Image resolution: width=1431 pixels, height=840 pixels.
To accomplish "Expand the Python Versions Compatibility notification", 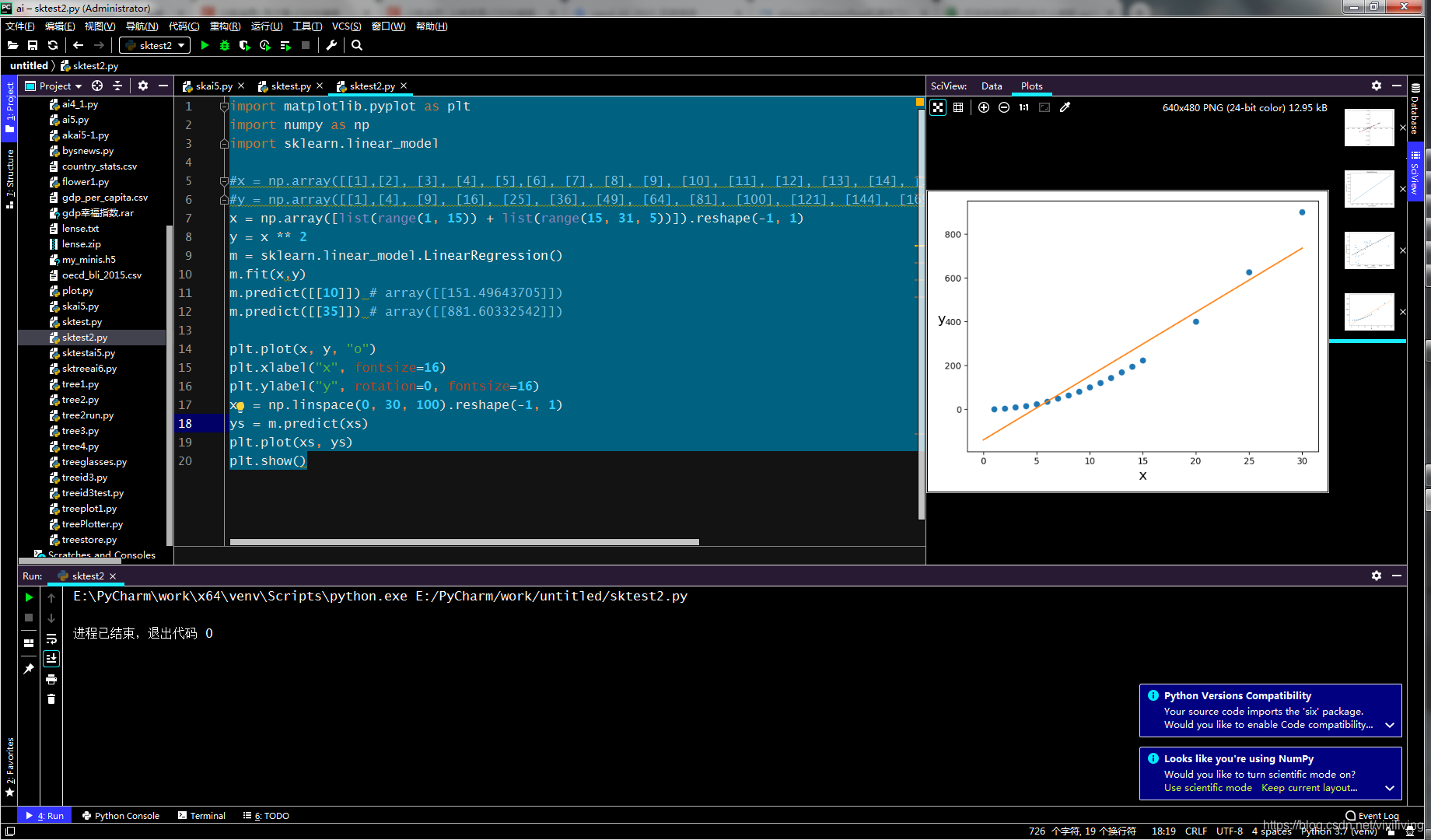I will (x=1389, y=725).
